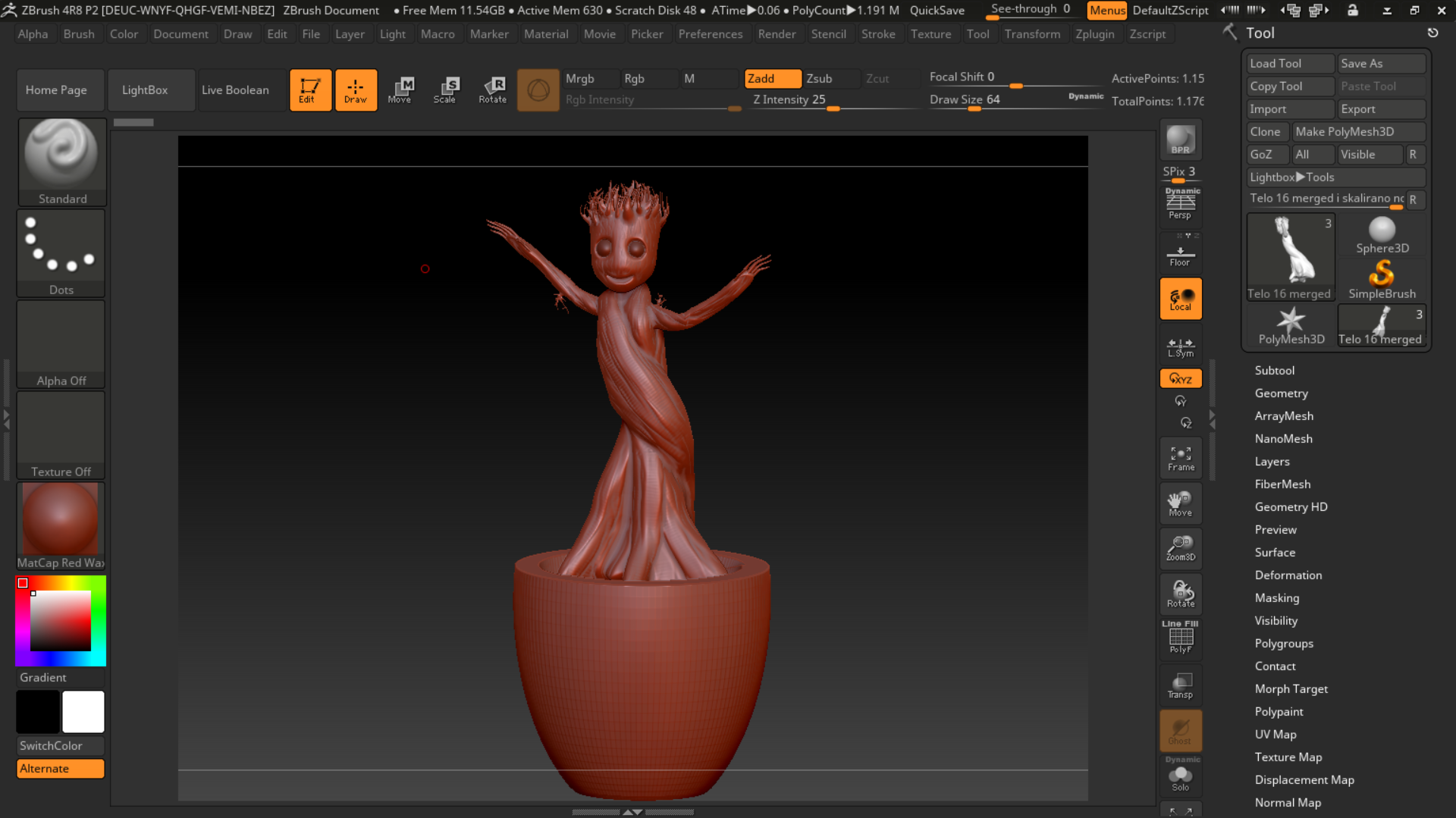Click the canvas Rotate navigation icon
This screenshot has width=1456, height=818.
(x=1180, y=594)
